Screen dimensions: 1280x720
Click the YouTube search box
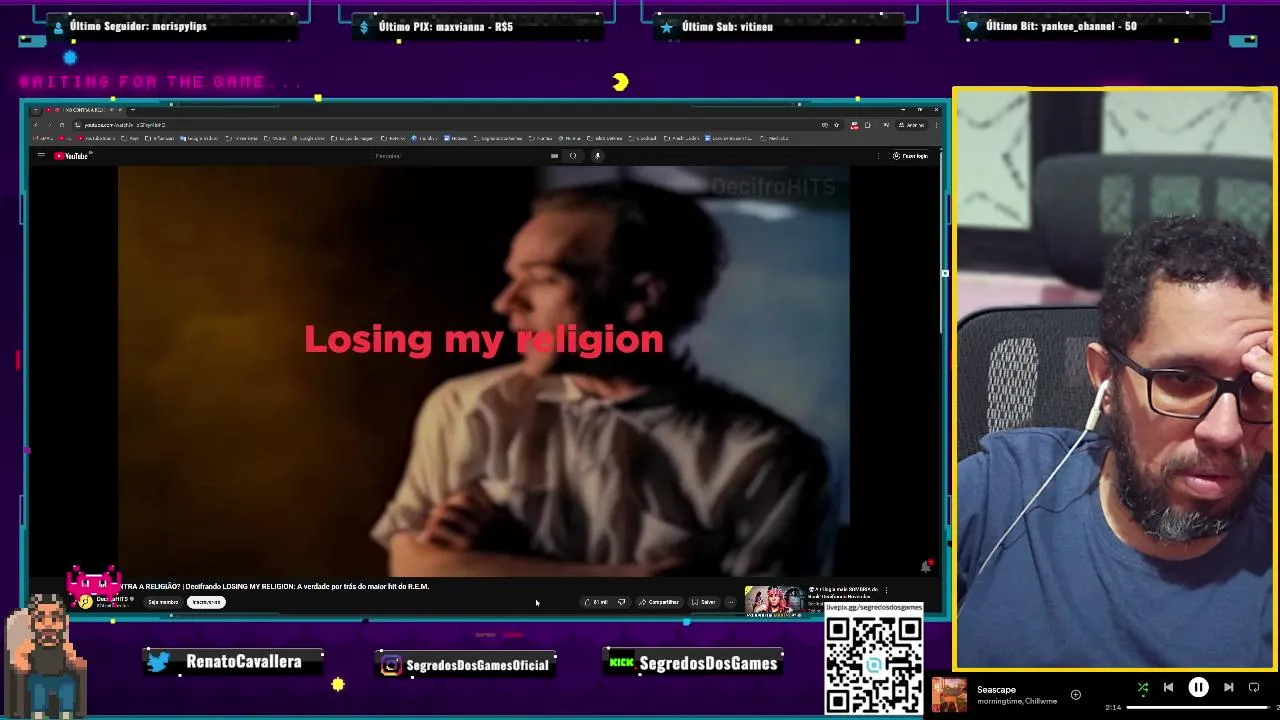pos(455,156)
